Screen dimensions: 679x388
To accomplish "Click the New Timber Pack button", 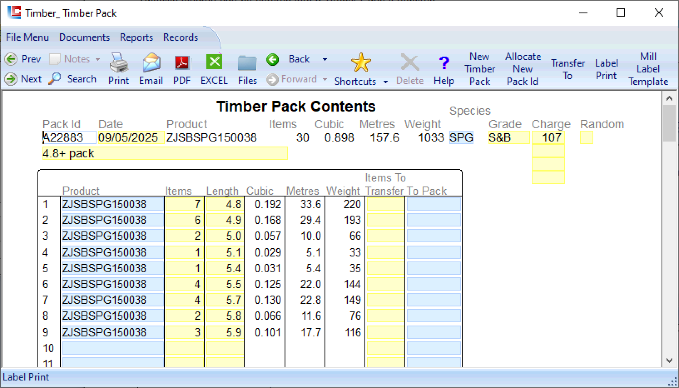I will coord(479,69).
